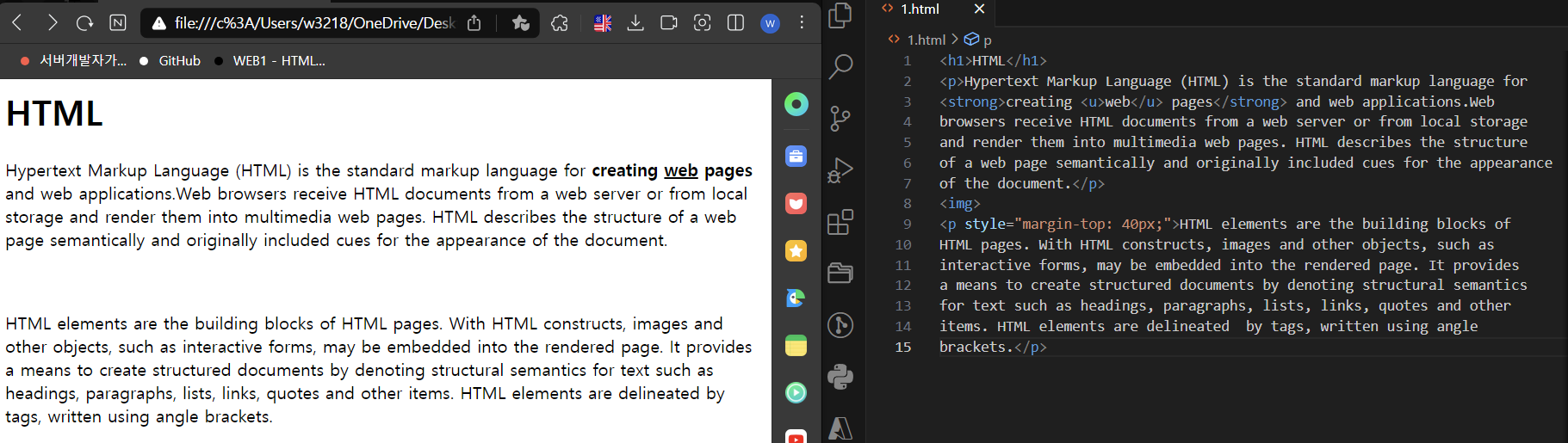Click line number 1 in editor
Image resolution: width=1568 pixels, height=443 pixels.
coord(907,60)
